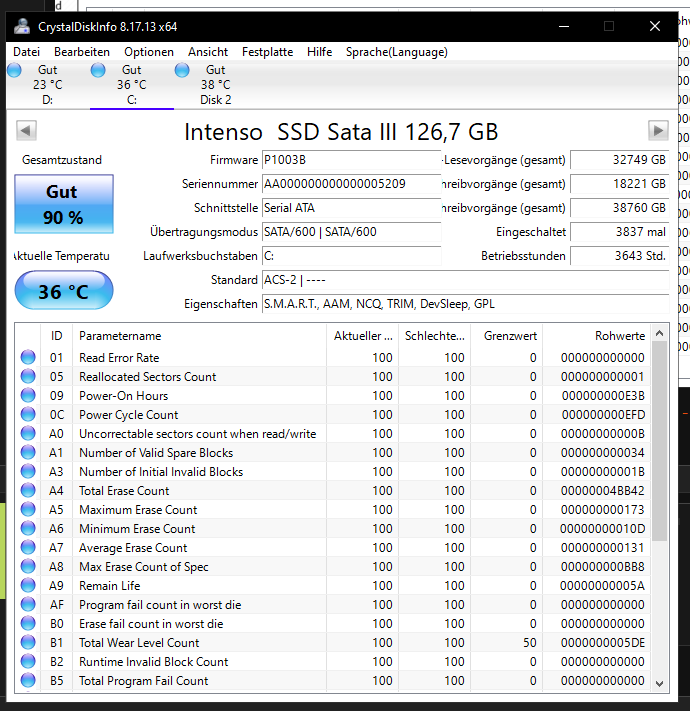Click the 3643 Std. operating hours
Screen dimensions: 690x711
619,256
